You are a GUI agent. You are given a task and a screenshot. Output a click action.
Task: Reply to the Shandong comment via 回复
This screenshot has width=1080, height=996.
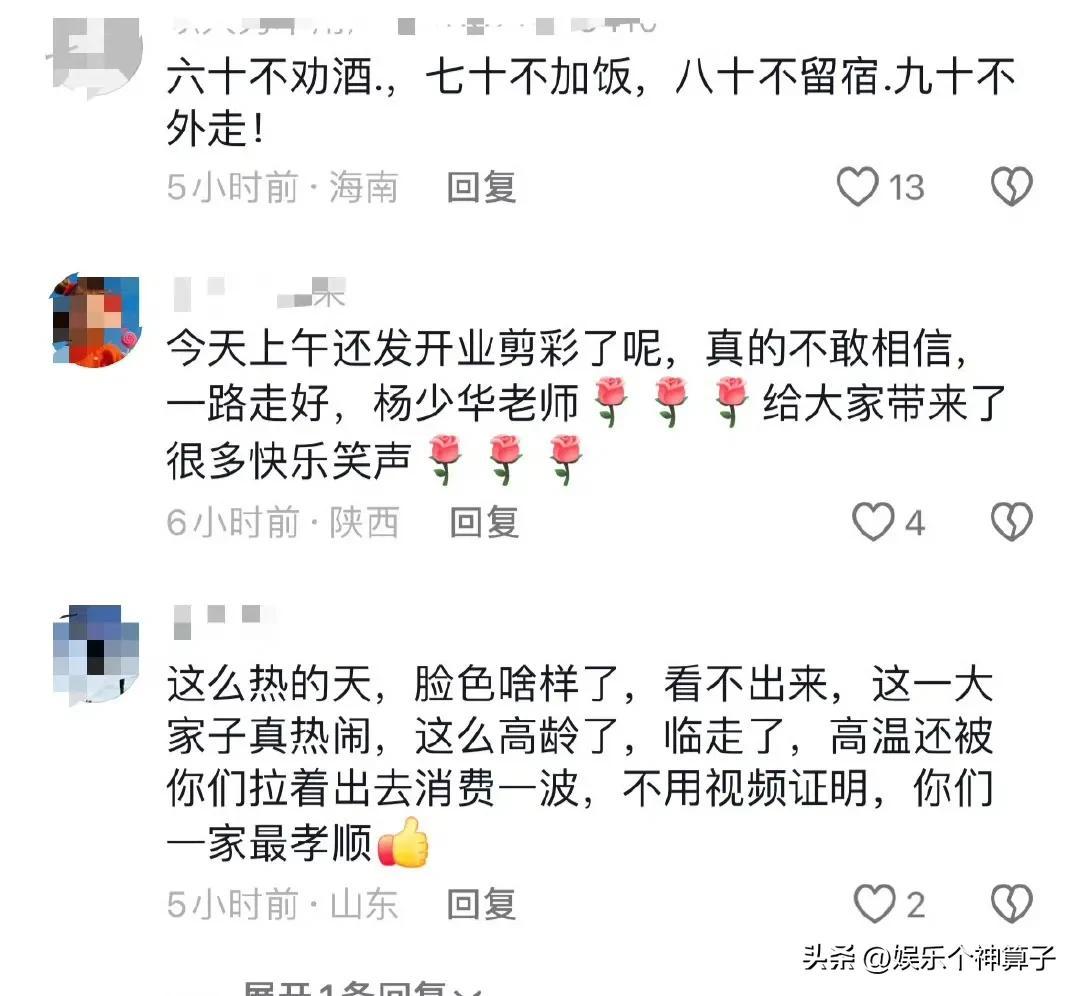coord(481,904)
